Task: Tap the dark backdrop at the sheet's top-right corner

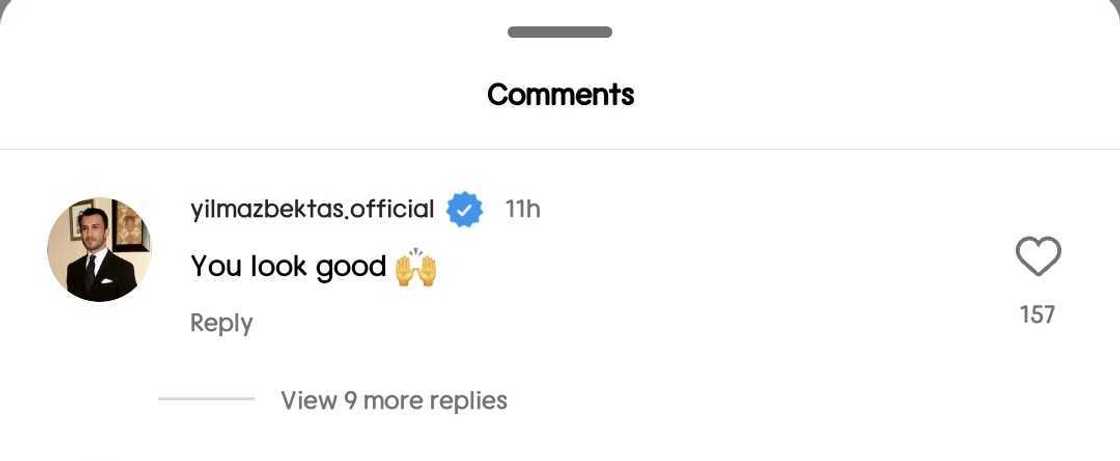Action: (1116, 3)
